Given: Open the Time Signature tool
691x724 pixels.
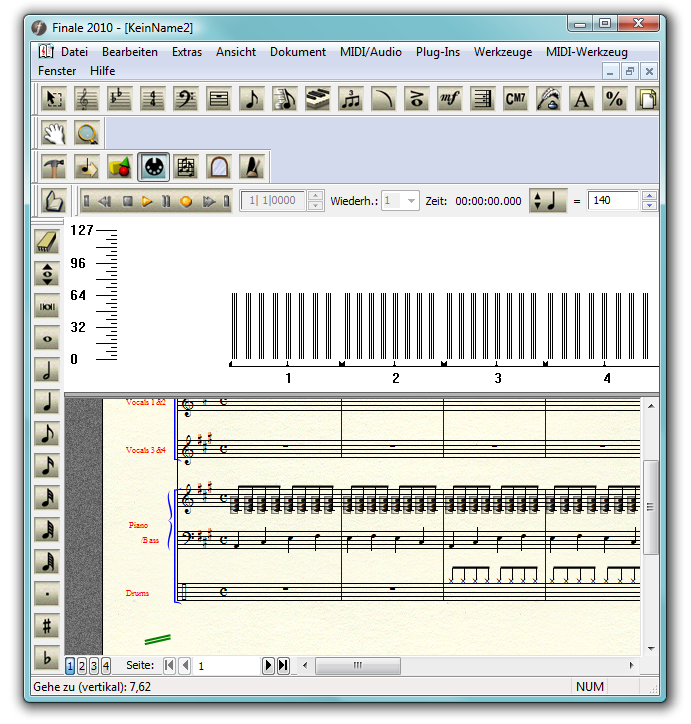Looking at the screenshot, I should tap(152, 99).
